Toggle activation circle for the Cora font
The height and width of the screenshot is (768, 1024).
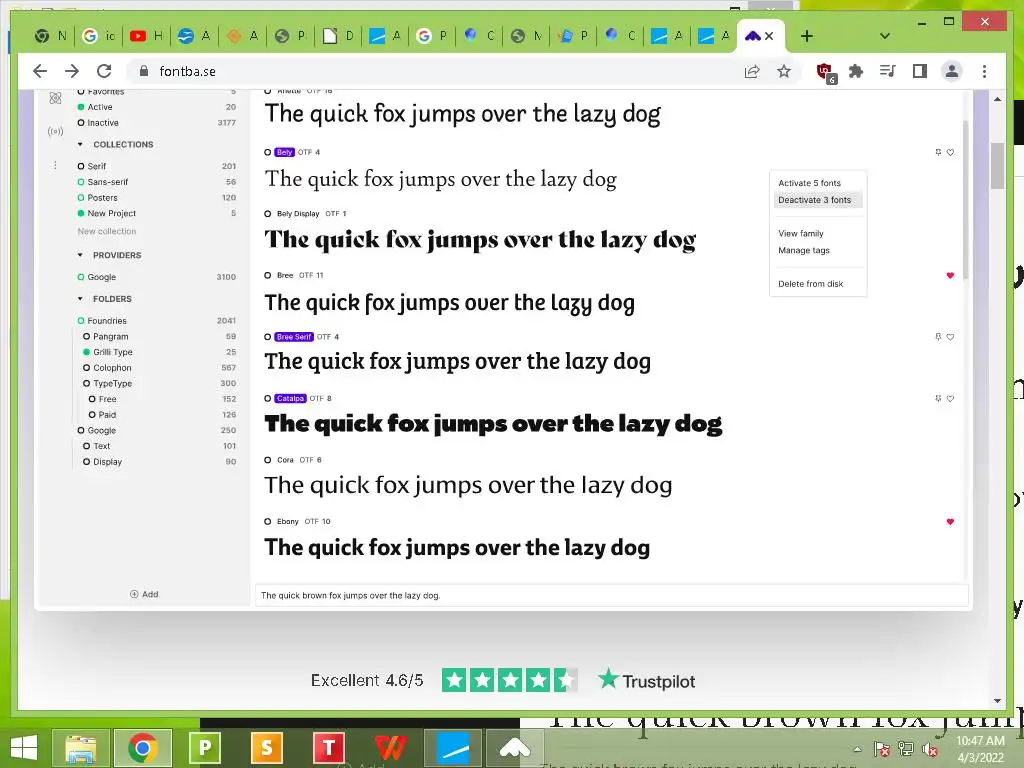coord(268,460)
